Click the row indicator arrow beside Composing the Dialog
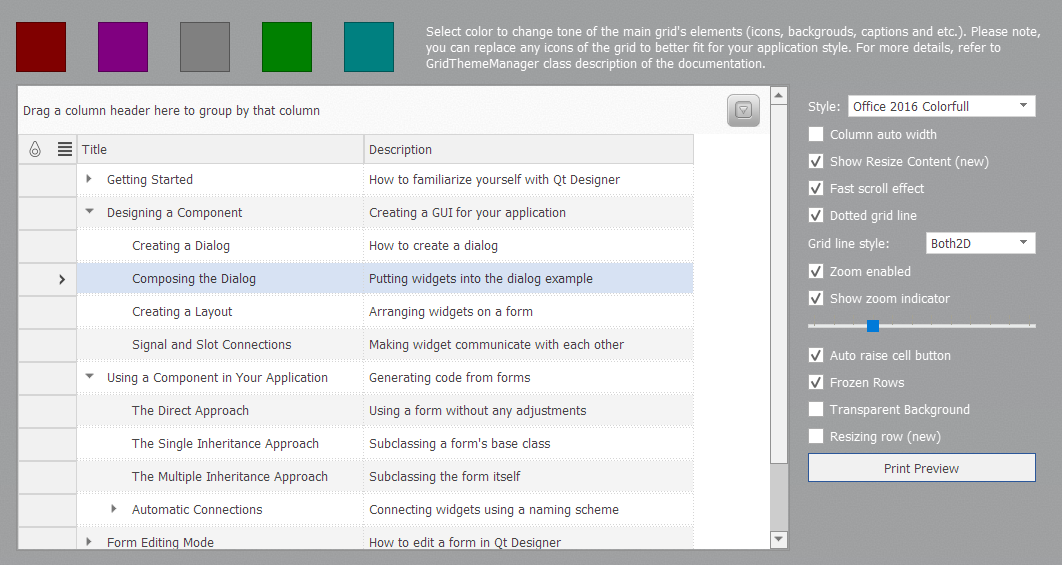The height and width of the screenshot is (565, 1062). point(62,279)
